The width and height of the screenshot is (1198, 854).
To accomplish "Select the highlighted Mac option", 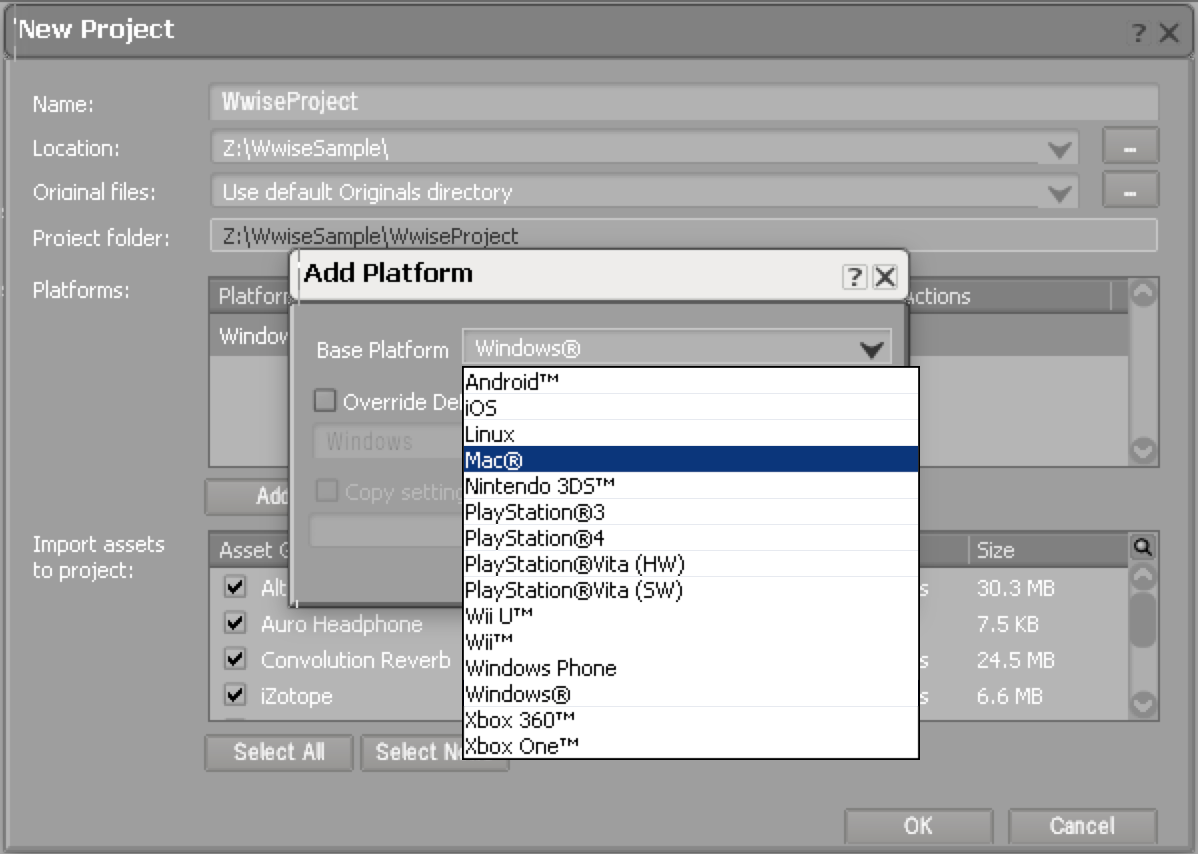I will (x=691, y=460).
